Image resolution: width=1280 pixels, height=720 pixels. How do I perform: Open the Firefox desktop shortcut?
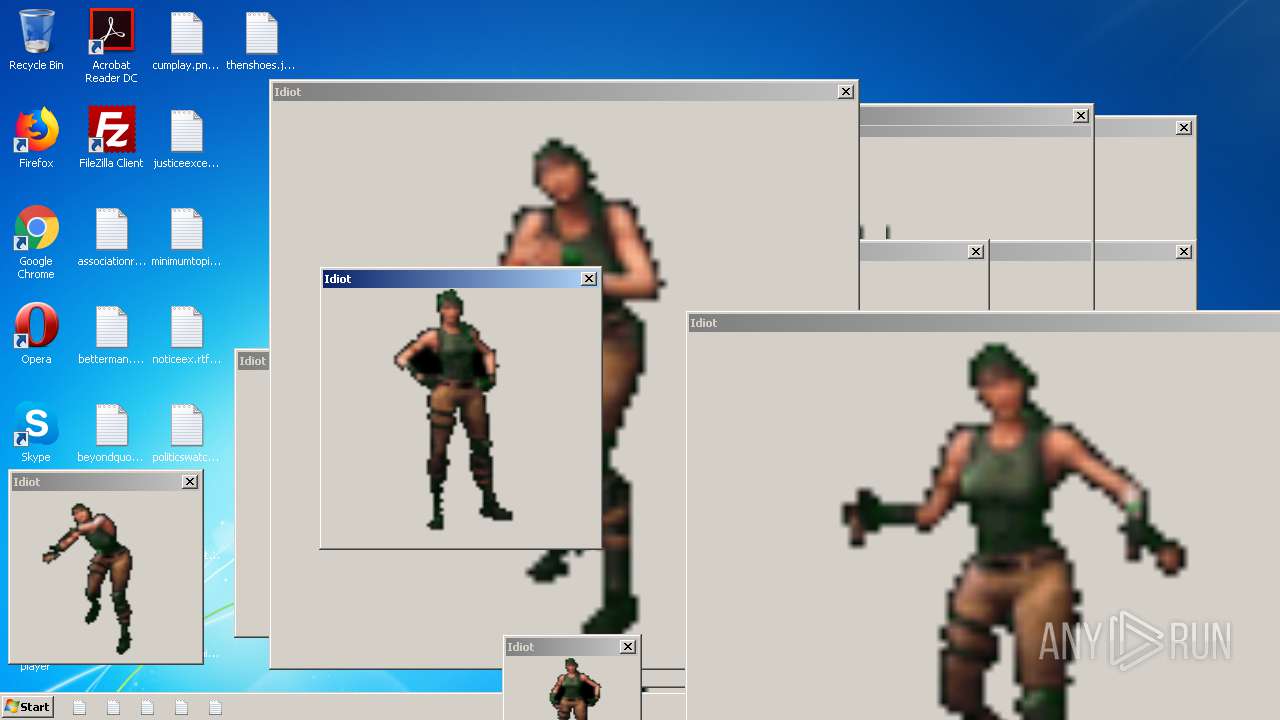coord(36,138)
